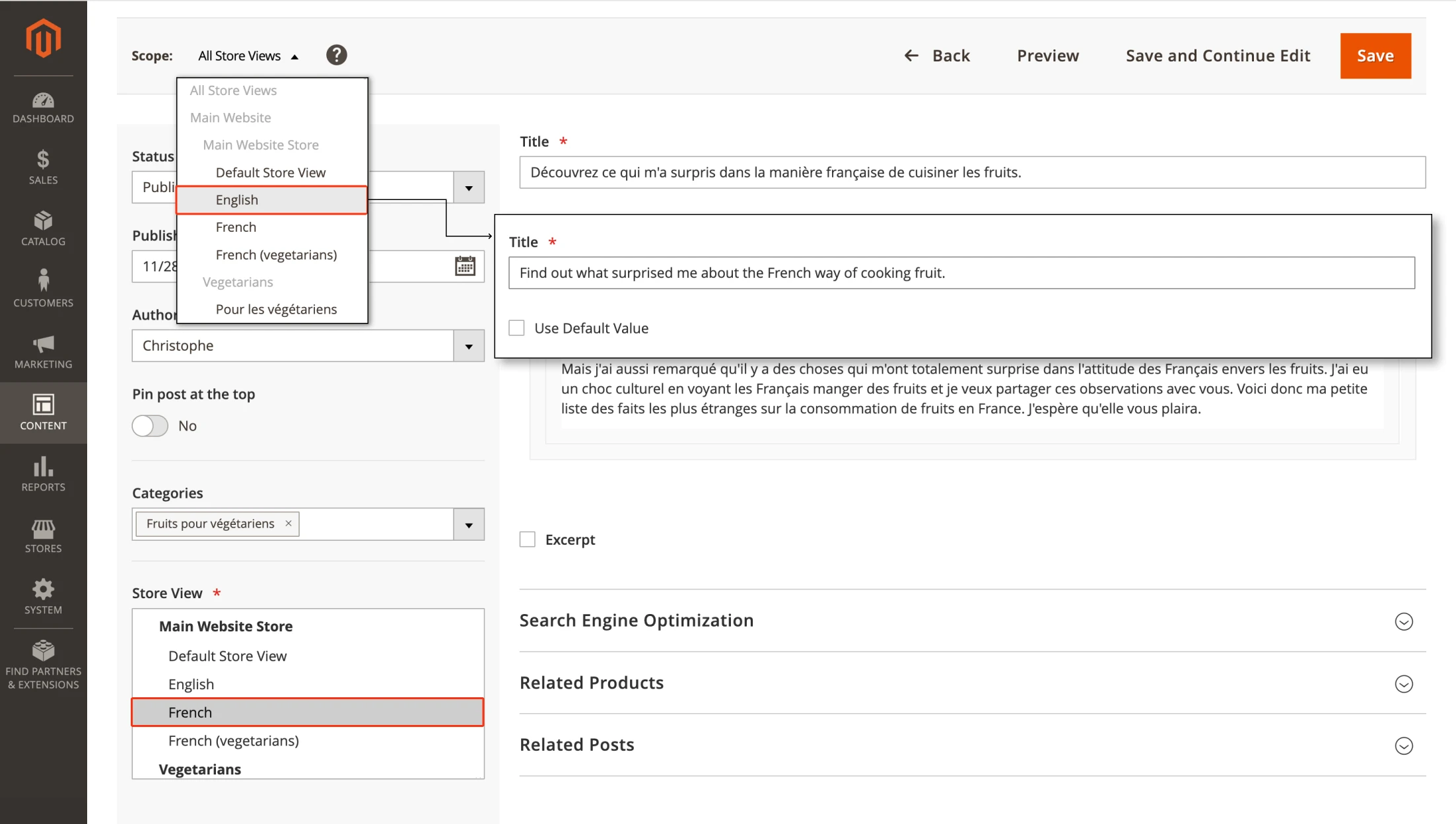Image resolution: width=1456 pixels, height=824 pixels.
Task: Toggle Pin post at the top
Action: [149, 426]
